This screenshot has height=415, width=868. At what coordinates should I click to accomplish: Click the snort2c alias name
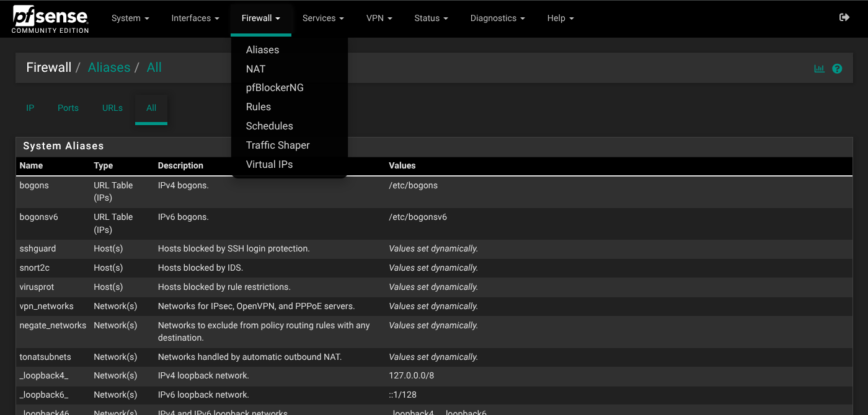(x=35, y=268)
